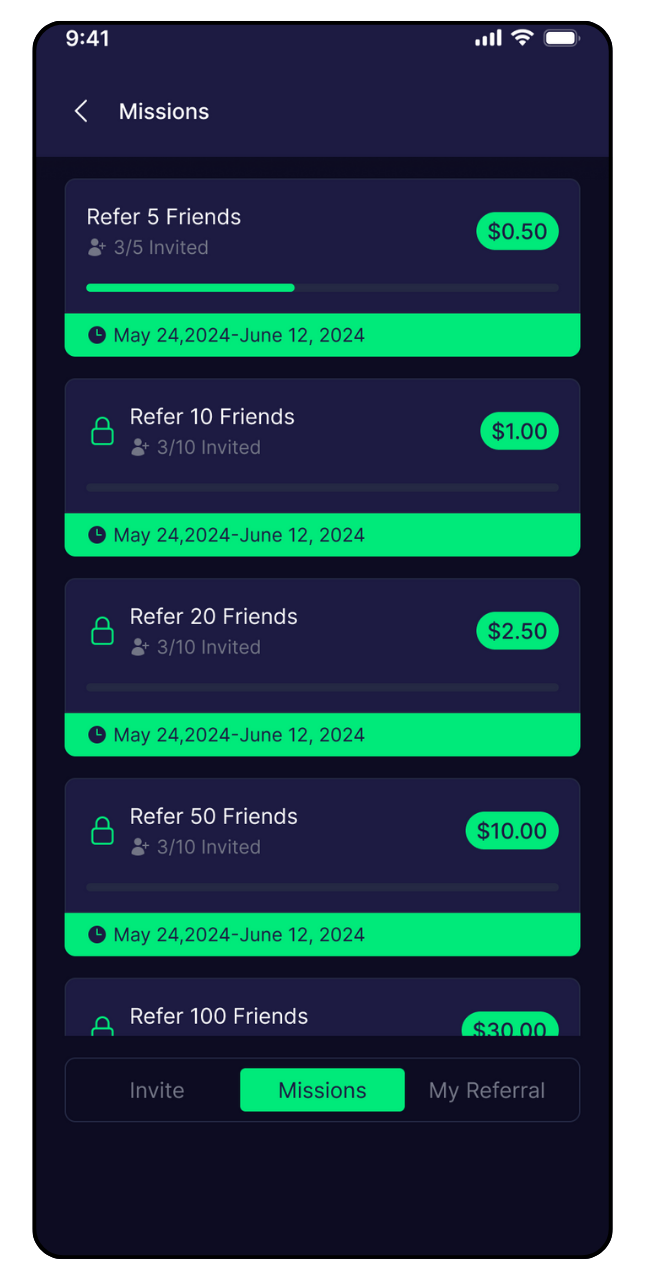This screenshot has height=1280, width=645.
Task: Tap the $1.00 reward badge
Action: [x=519, y=431]
